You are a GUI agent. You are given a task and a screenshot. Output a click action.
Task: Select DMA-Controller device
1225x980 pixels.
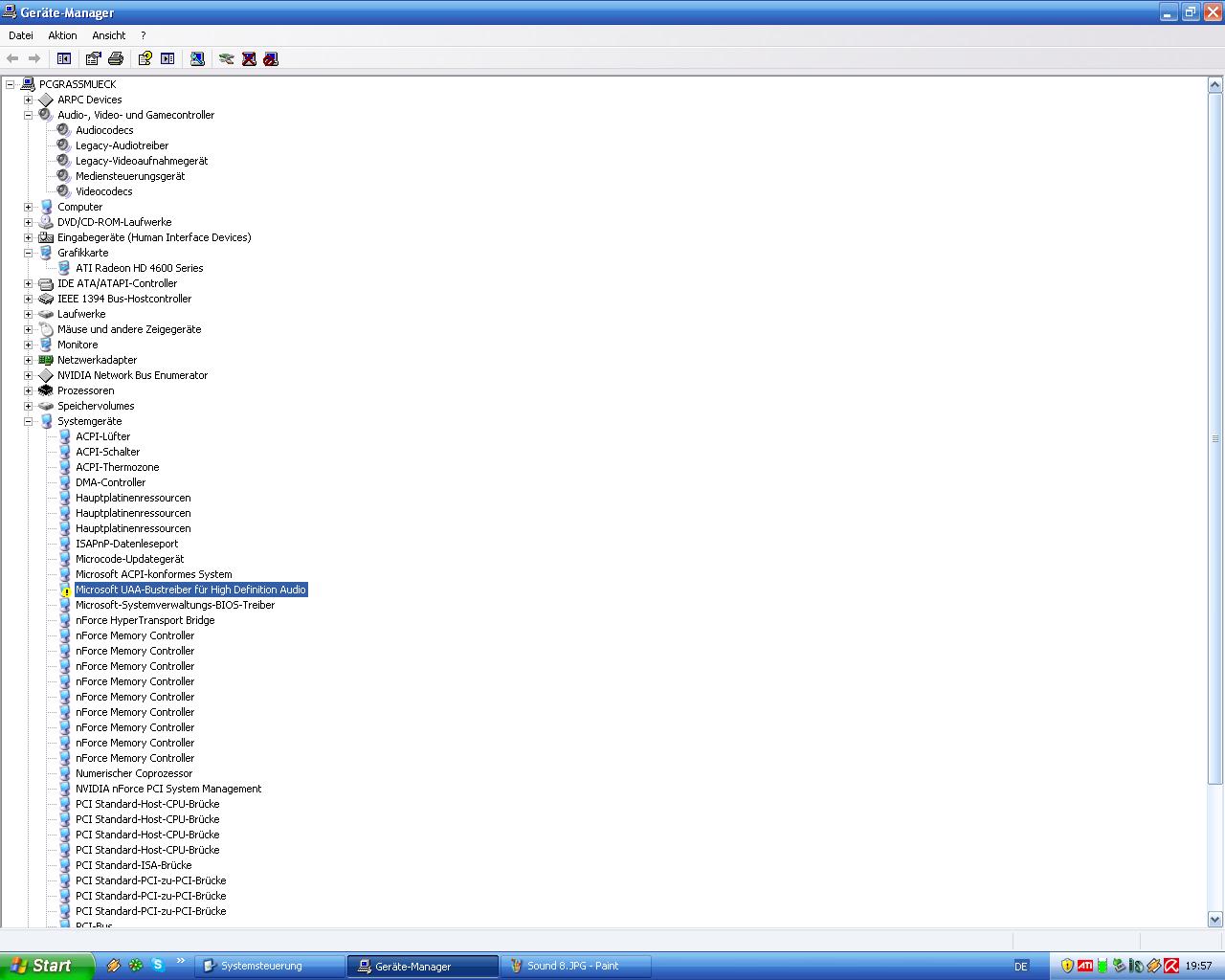110,482
